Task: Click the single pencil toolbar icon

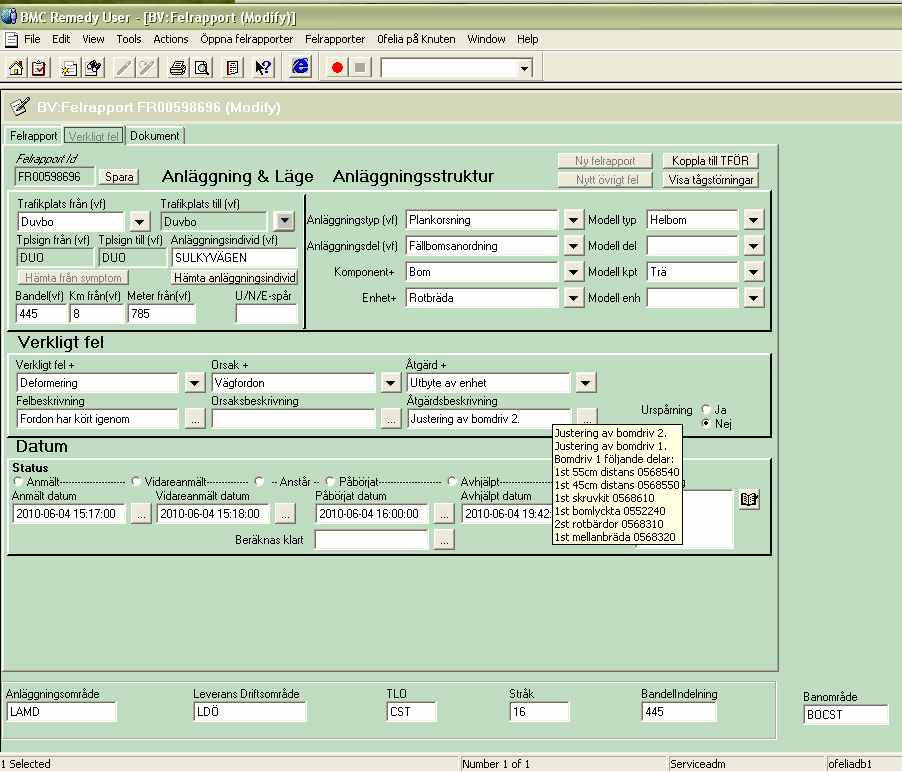Action: pos(123,68)
